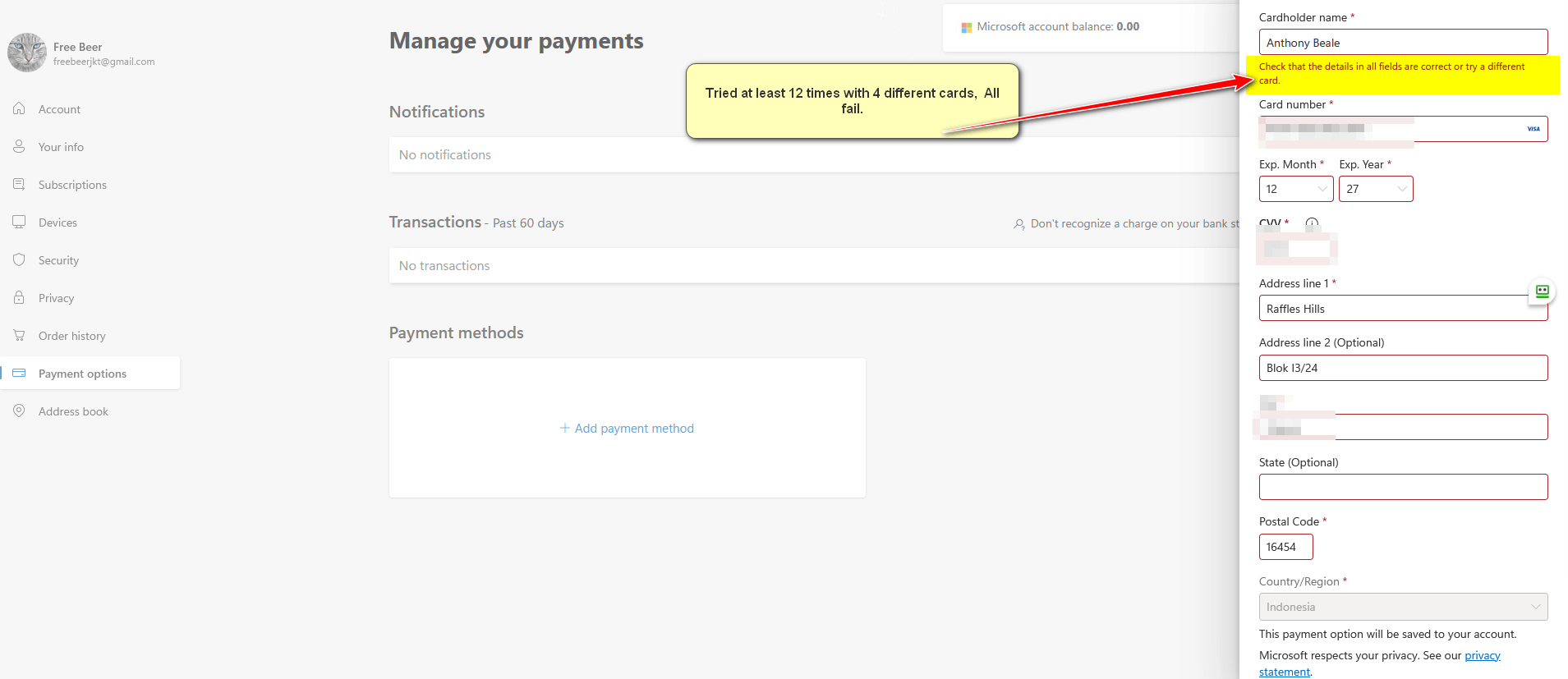The height and width of the screenshot is (679, 1568).
Task: Click the Privacy lock icon
Action: tap(19, 297)
